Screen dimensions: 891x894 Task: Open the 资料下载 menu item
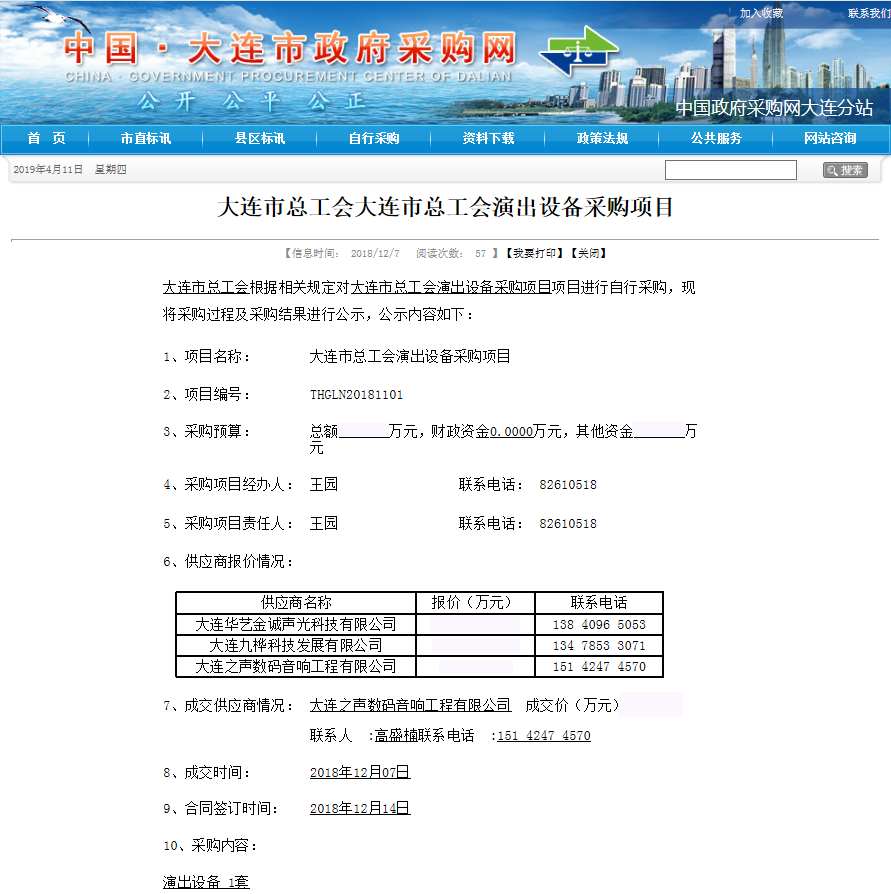[x=488, y=139]
